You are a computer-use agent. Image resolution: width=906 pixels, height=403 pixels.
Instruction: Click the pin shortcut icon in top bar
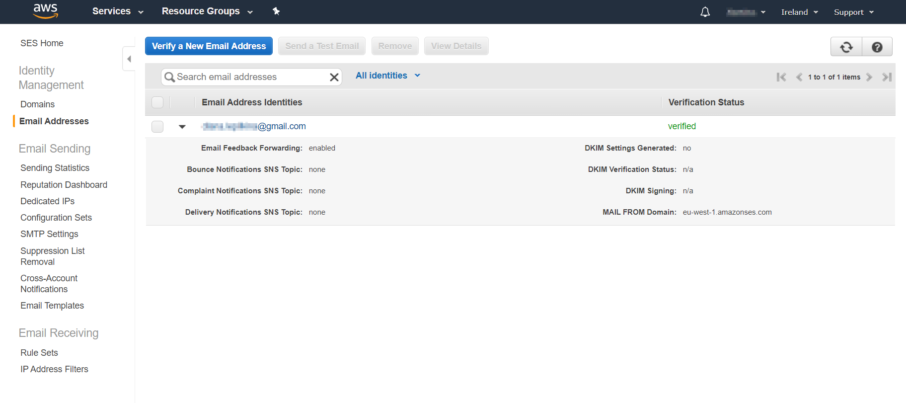[x=276, y=12]
